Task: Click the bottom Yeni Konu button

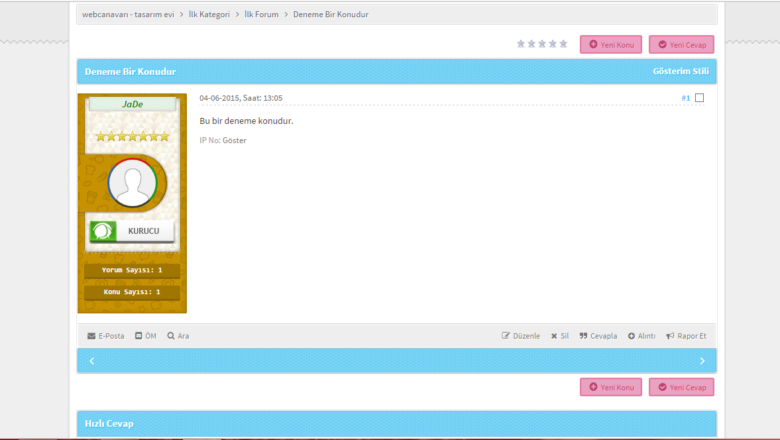Action: point(611,387)
